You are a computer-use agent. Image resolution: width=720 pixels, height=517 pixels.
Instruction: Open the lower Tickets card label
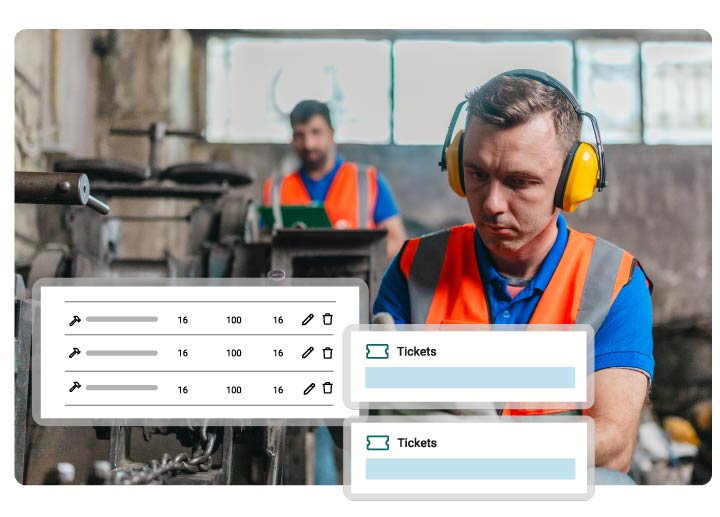(x=417, y=443)
